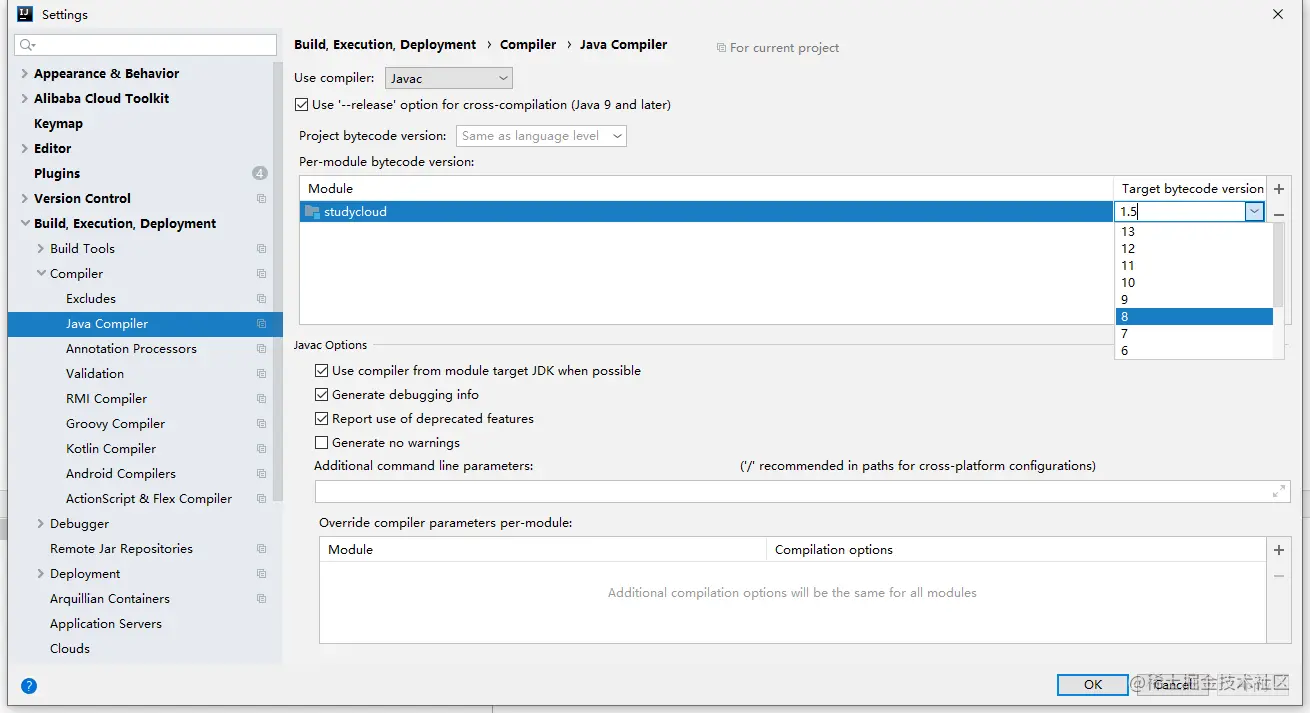Viewport: 1310px width, 713px height.
Task: Expand the Editor settings node
Action: coord(25,149)
